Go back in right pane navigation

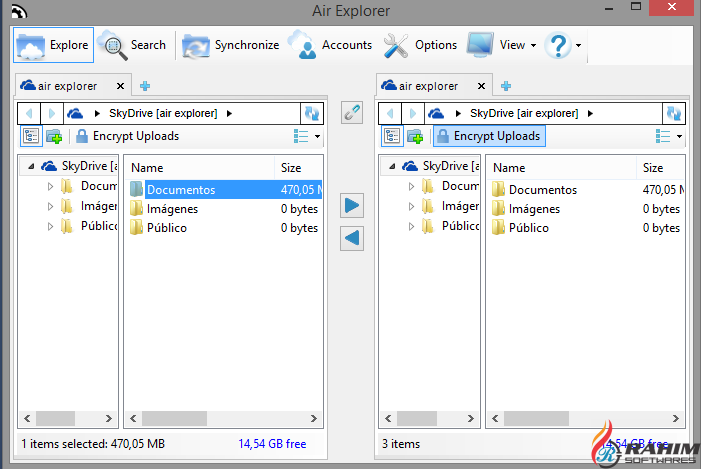click(x=390, y=114)
